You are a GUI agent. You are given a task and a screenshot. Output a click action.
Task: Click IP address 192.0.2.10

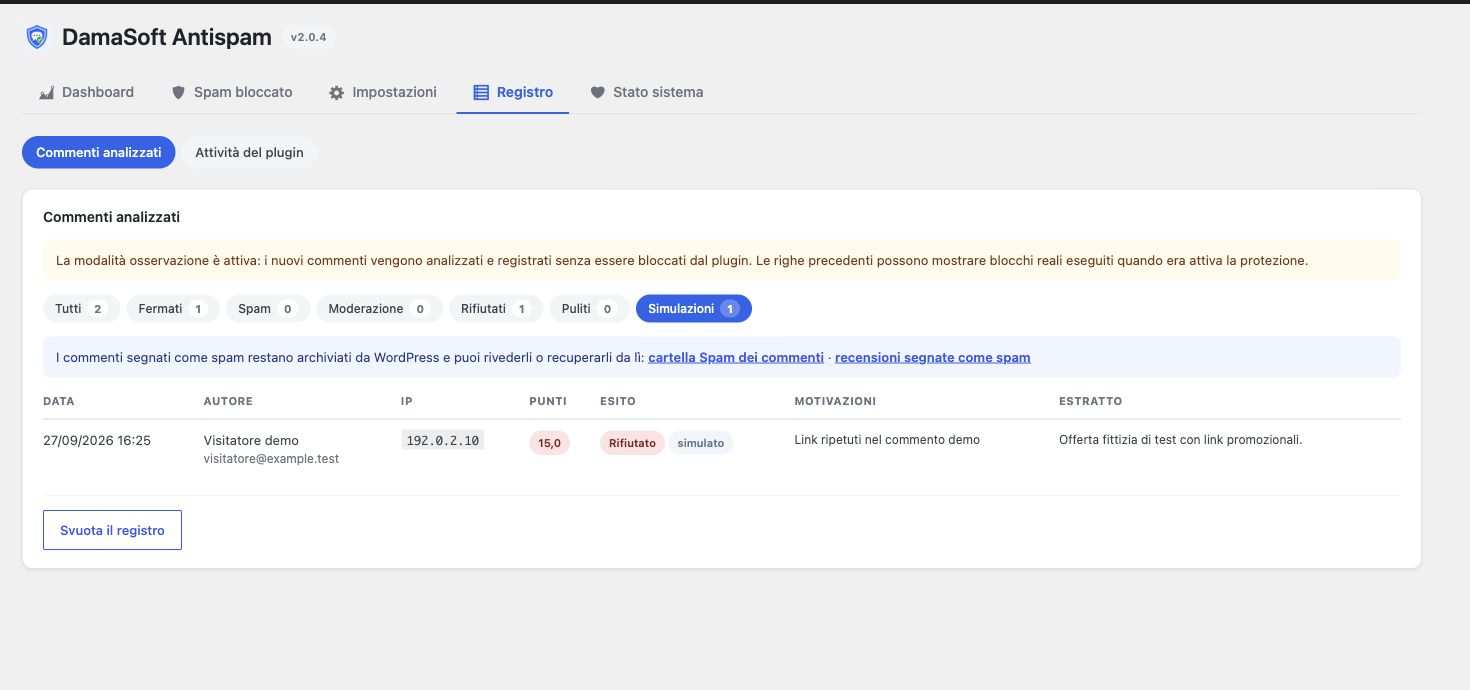click(x=443, y=440)
